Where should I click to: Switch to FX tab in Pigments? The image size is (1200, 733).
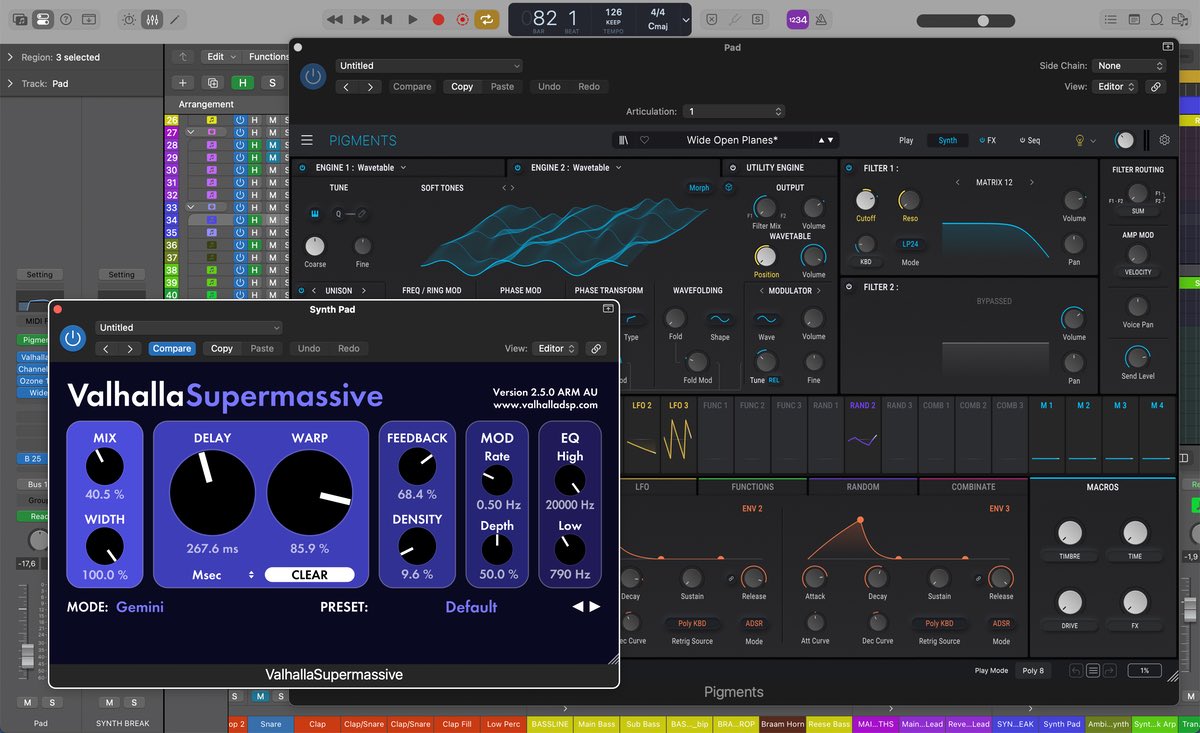(988, 141)
